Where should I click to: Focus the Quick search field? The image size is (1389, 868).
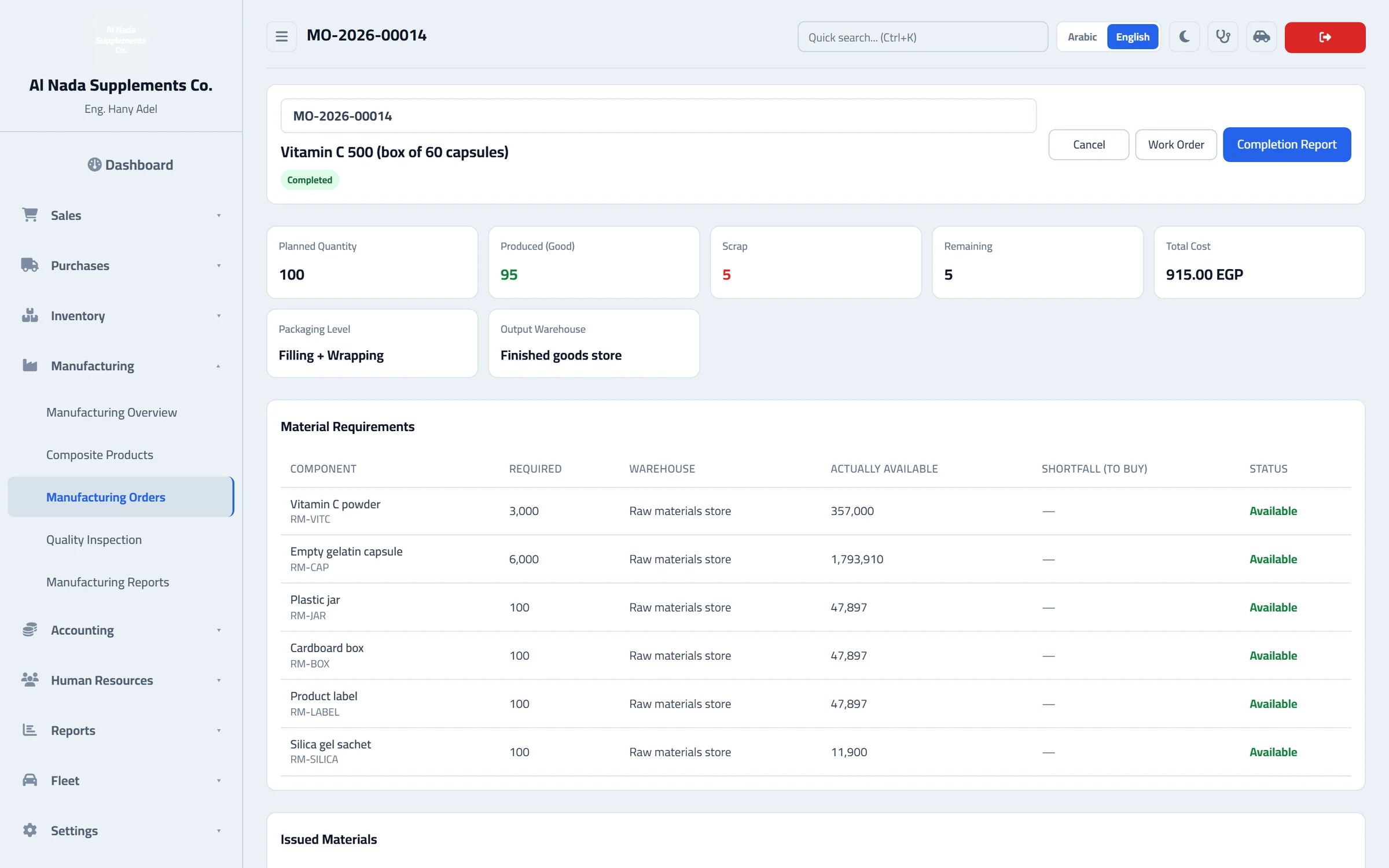[x=923, y=37]
